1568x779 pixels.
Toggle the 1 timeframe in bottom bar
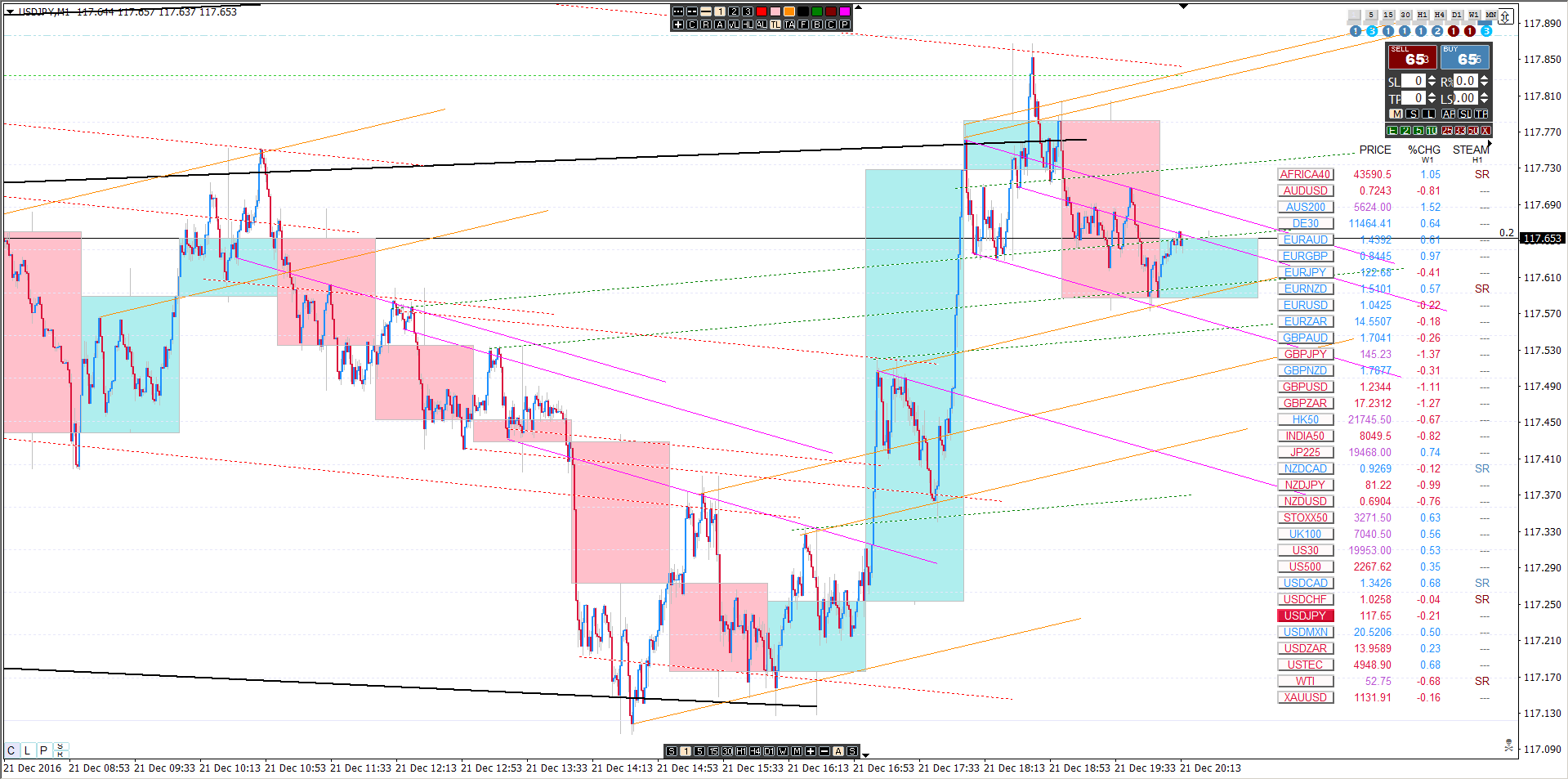(x=686, y=751)
